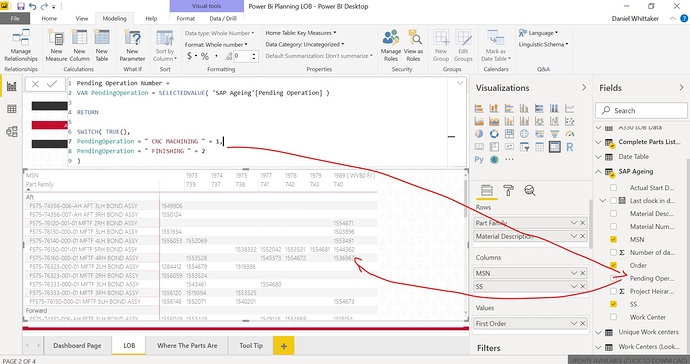Open the First Order value dropdown
The image size is (690, 364).
pyautogui.click(x=574, y=324)
